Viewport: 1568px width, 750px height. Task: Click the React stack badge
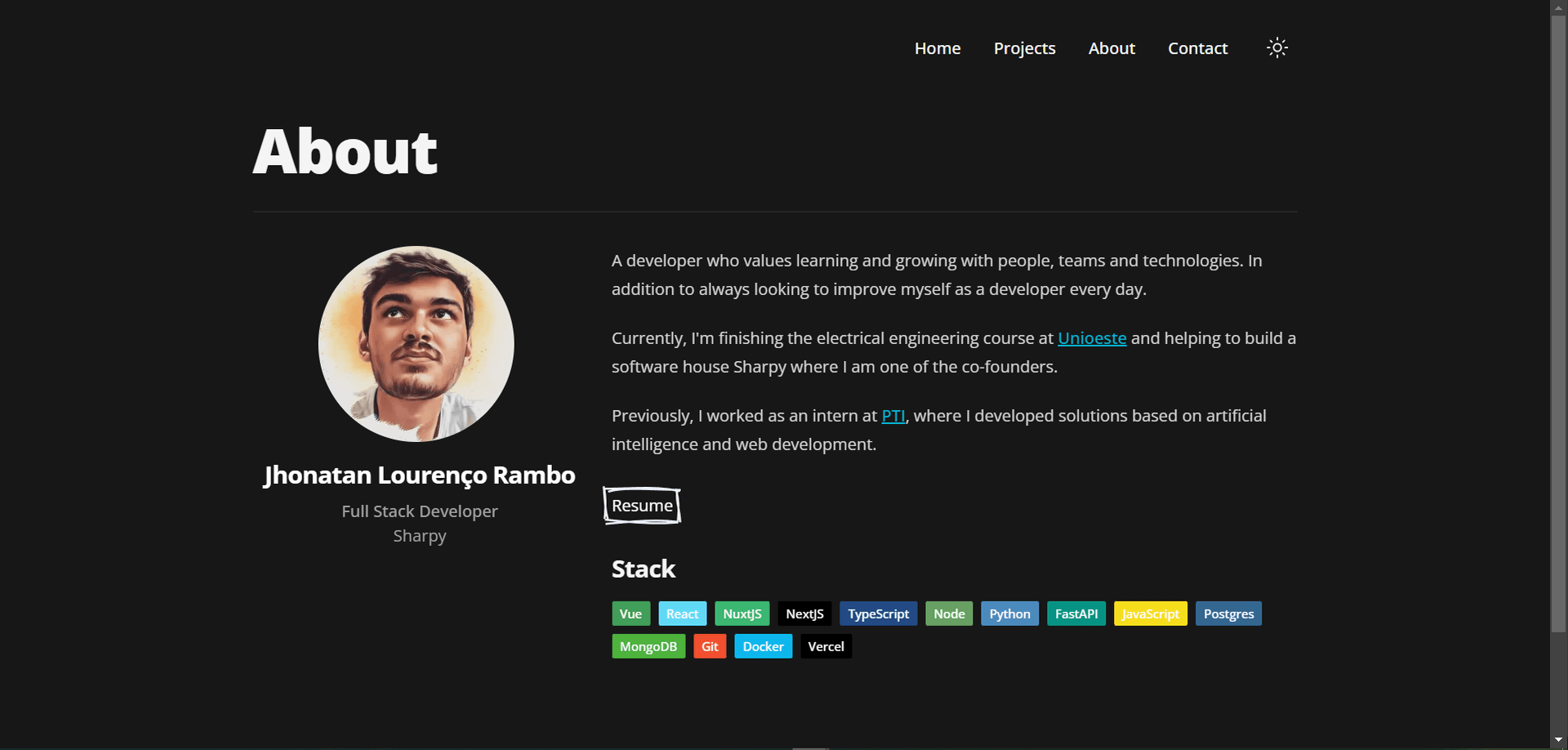click(x=682, y=614)
